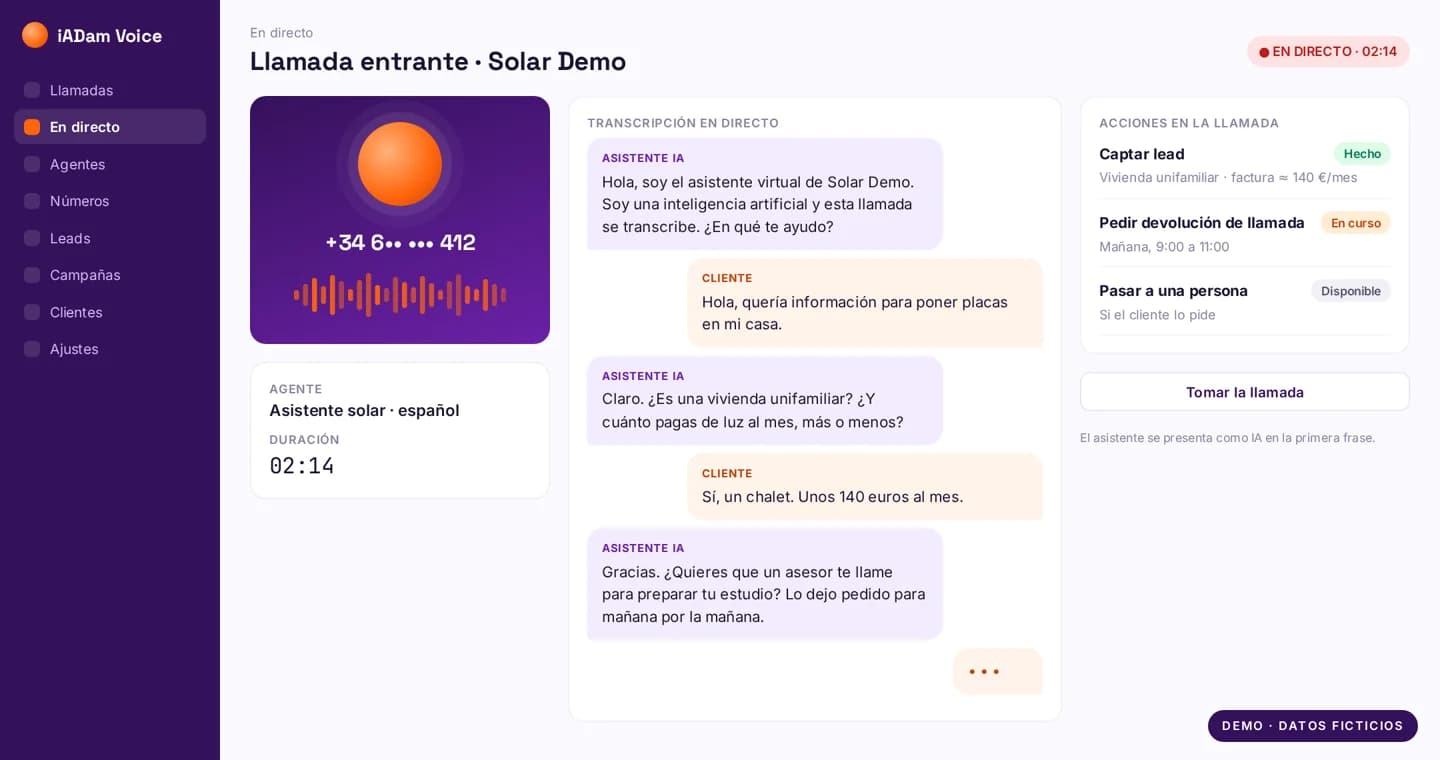Click the square icon beside Leads
The image size is (1440, 760).
(x=32, y=238)
